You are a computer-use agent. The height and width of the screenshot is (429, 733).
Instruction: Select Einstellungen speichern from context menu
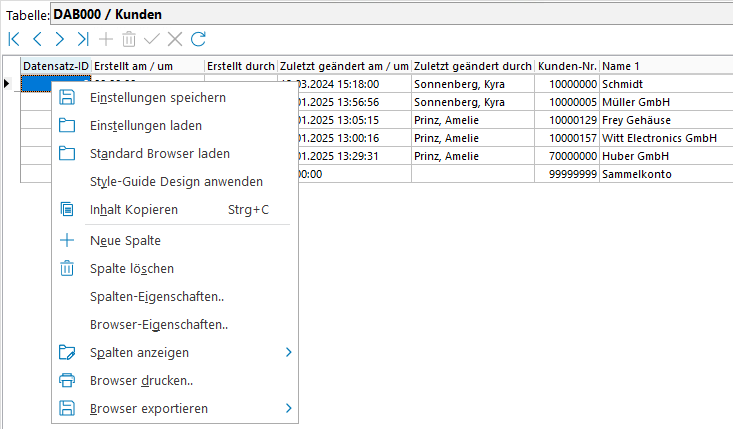pyautogui.click(x=157, y=97)
